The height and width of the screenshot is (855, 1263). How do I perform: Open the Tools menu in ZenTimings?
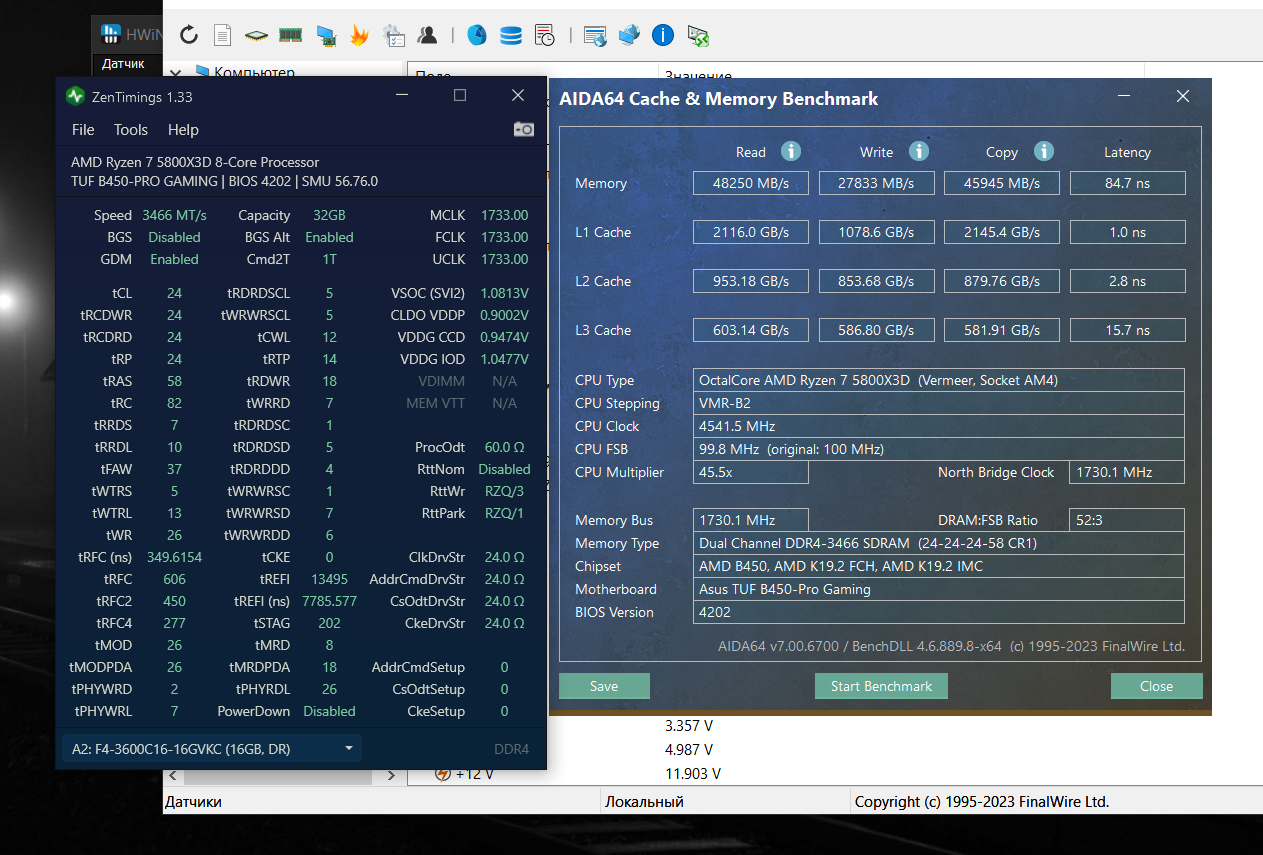[x=131, y=129]
